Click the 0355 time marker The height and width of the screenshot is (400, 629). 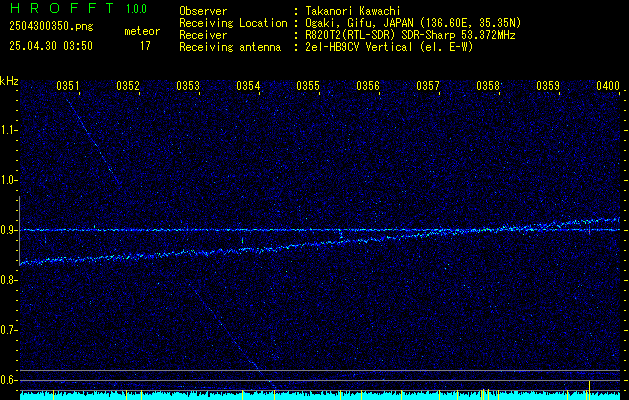pos(308,85)
